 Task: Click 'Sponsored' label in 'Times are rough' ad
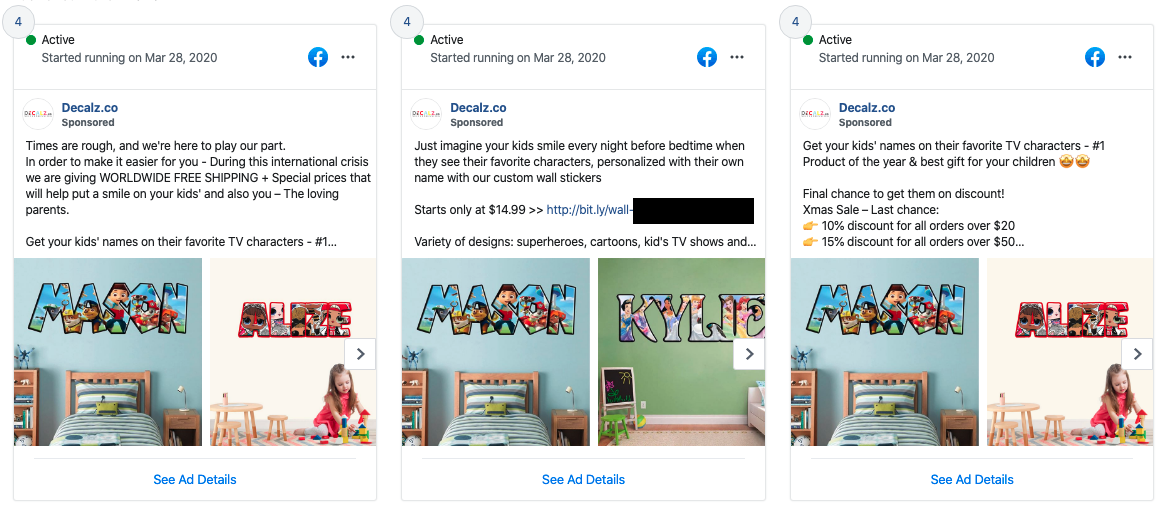pos(88,122)
